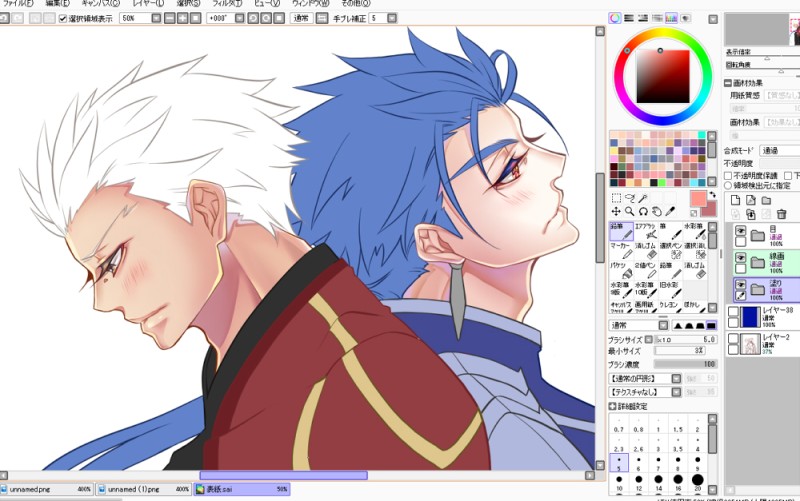
Task: Create a new layer folder
Action: pos(766,201)
